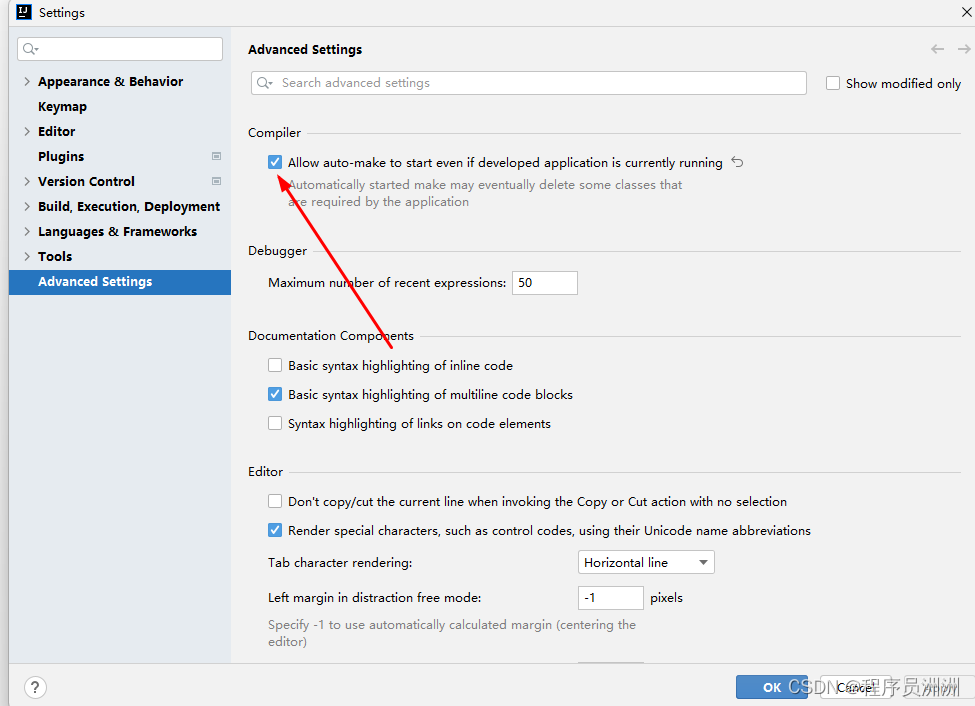Viewport: 975px width, 706px height.
Task: Select Keymap in the settings tree
Action: tap(62, 107)
